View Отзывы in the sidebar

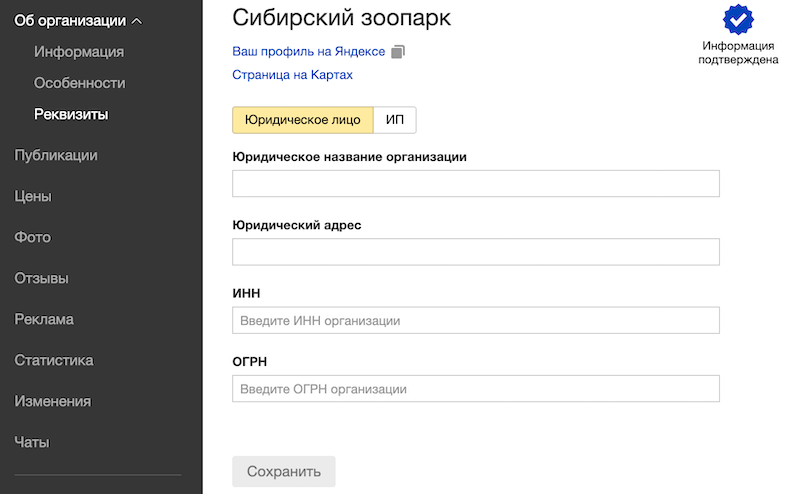coord(42,278)
